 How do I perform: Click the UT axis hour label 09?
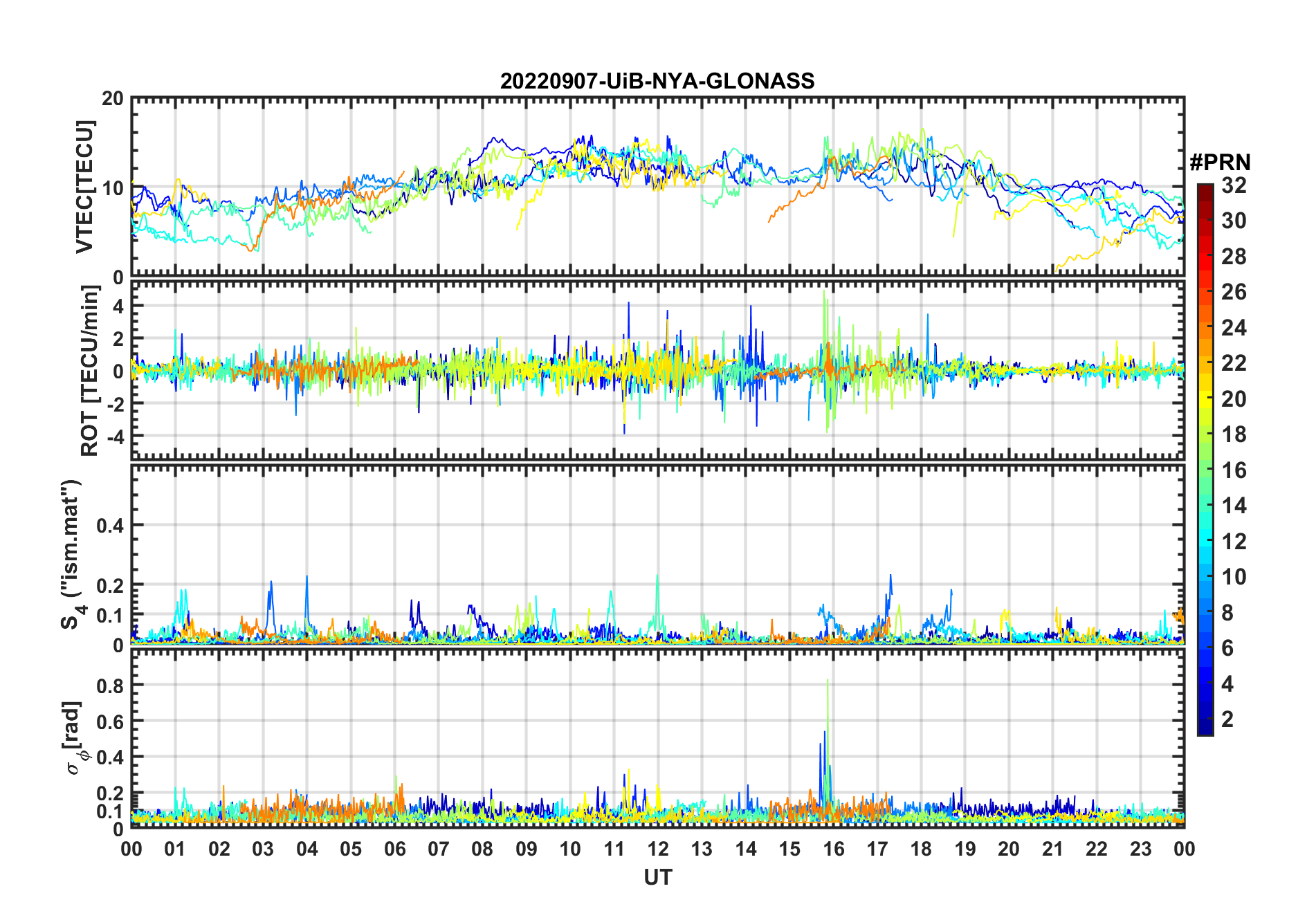[527, 849]
